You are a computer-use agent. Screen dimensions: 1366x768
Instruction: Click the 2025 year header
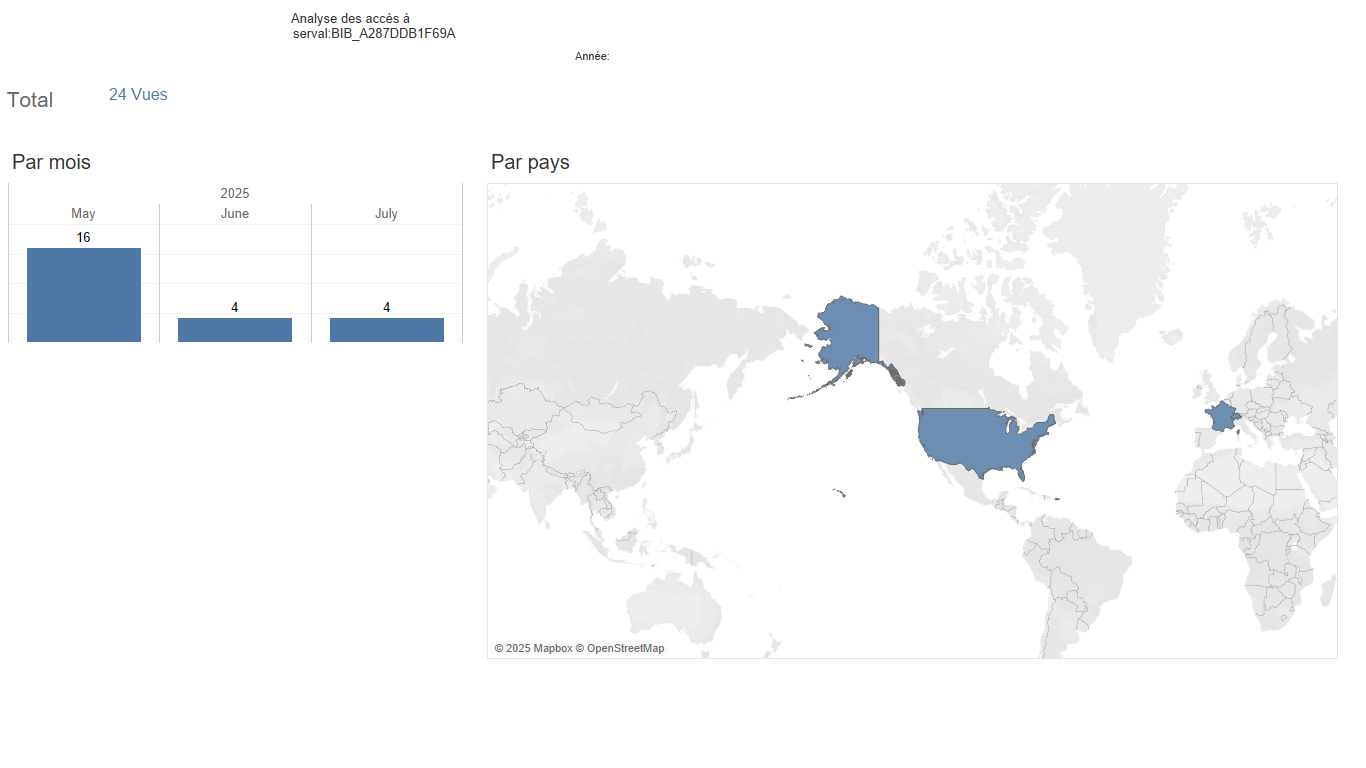(x=235, y=193)
